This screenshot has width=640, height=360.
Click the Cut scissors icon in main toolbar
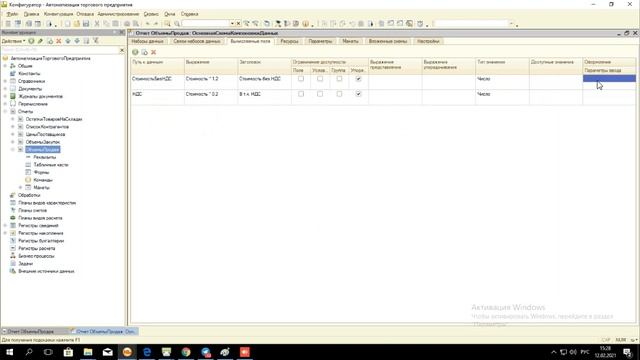(97, 24)
